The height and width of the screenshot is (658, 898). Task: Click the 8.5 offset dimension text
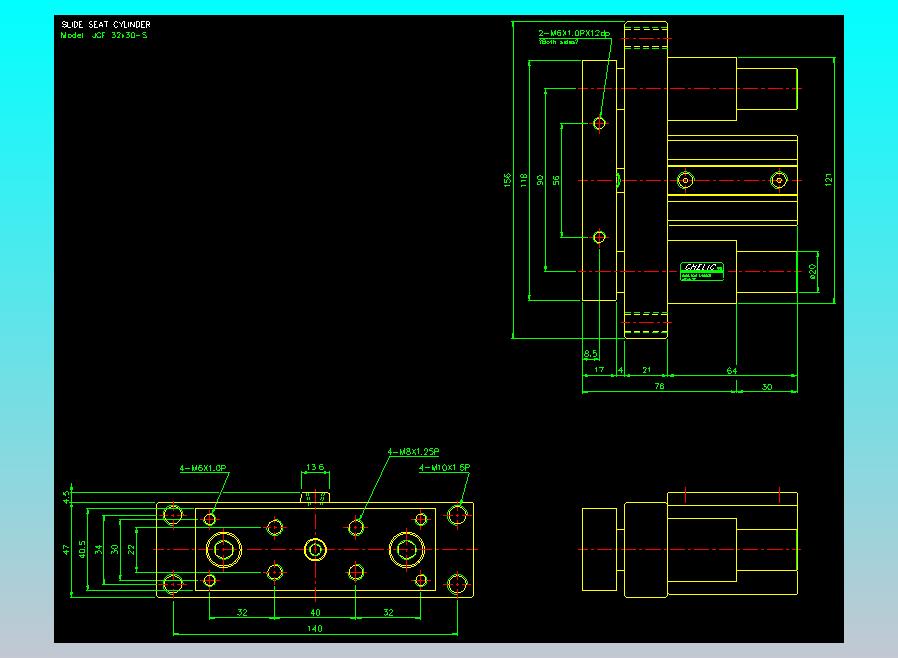pos(590,355)
